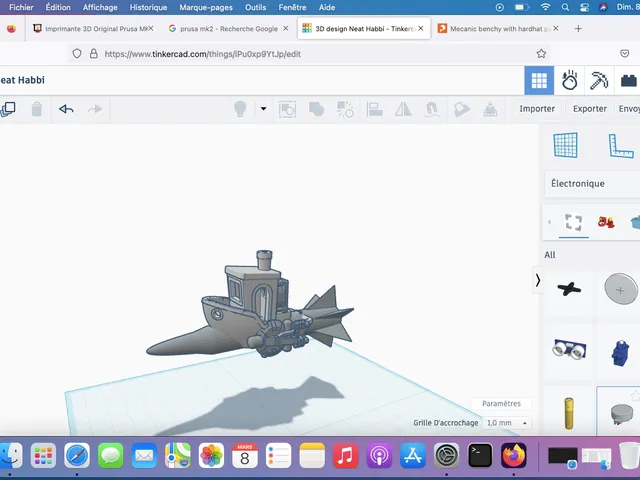Viewport: 640px width, 480px height.
Task: Select the 3D design grid view icon
Action: (x=539, y=80)
